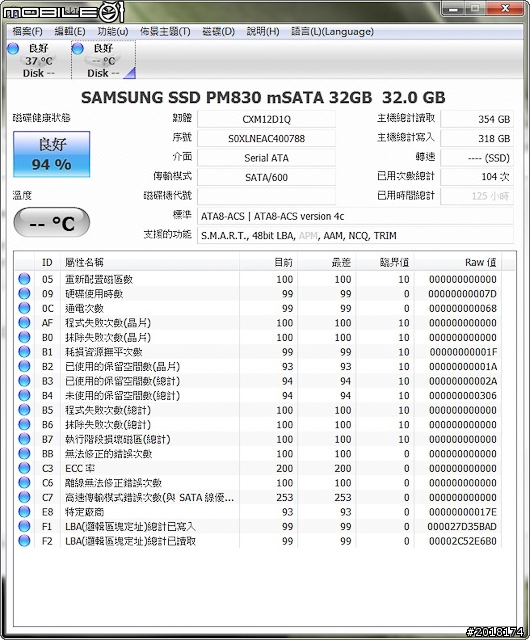Click the ID column header
The width and height of the screenshot is (530, 640).
(47, 262)
